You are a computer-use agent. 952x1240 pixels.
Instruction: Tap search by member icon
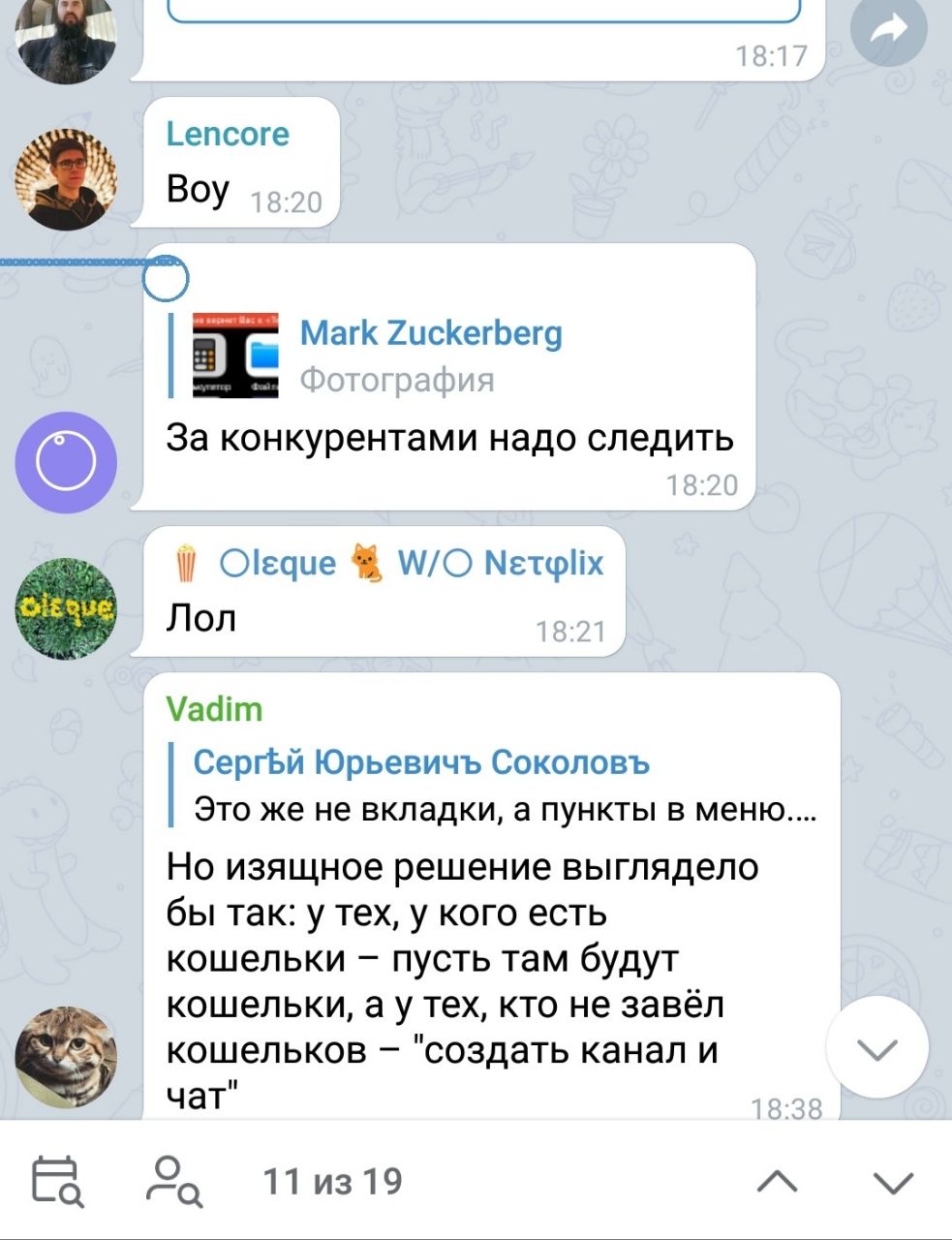tap(173, 1181)
